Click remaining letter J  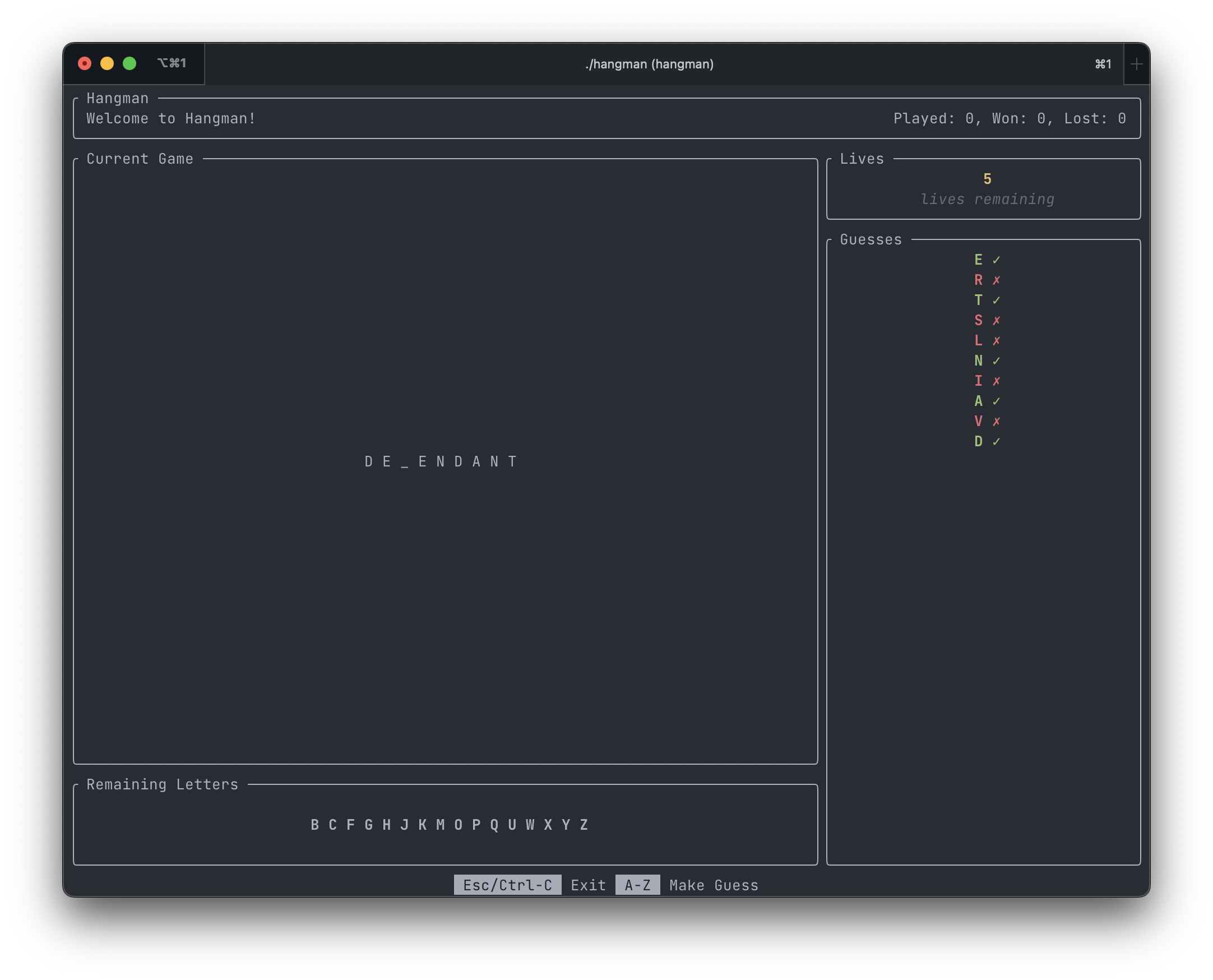coord(405,825)
